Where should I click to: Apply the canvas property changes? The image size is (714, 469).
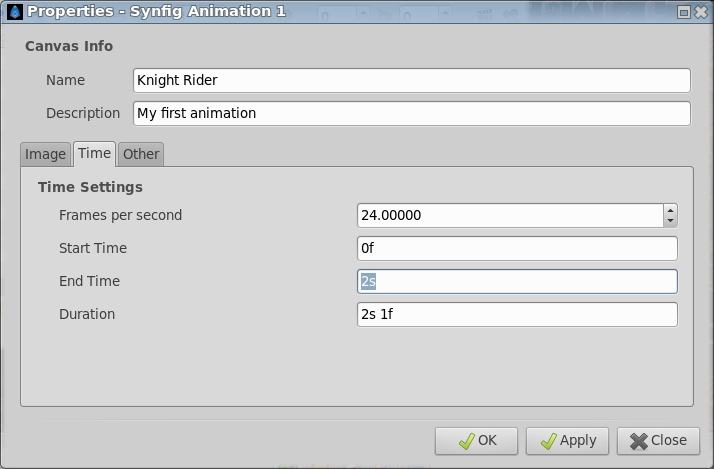click(567, 441)
